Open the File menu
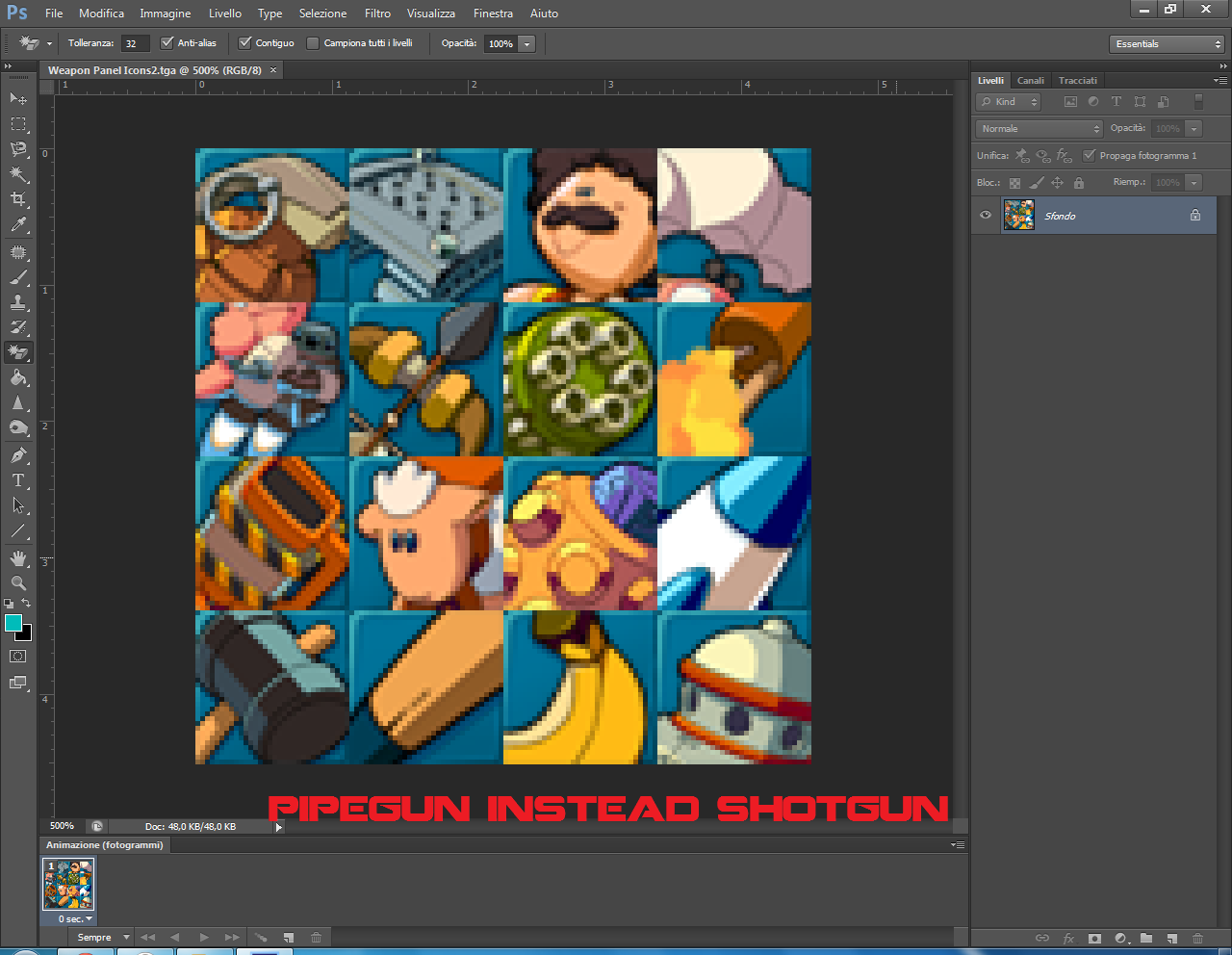 (x=54, y=13)
